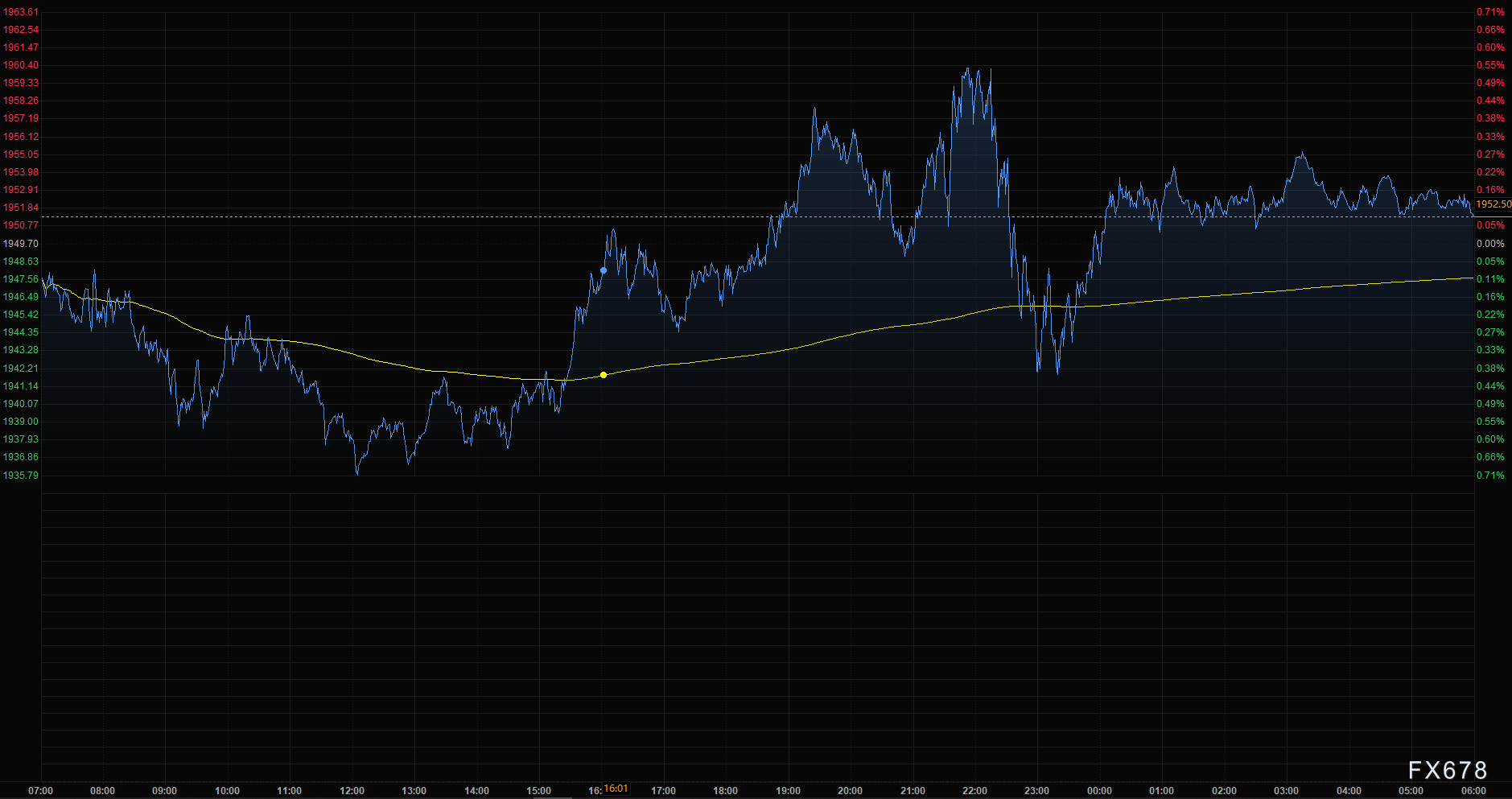Select the 12:00 time axis label

coord(352,791)
